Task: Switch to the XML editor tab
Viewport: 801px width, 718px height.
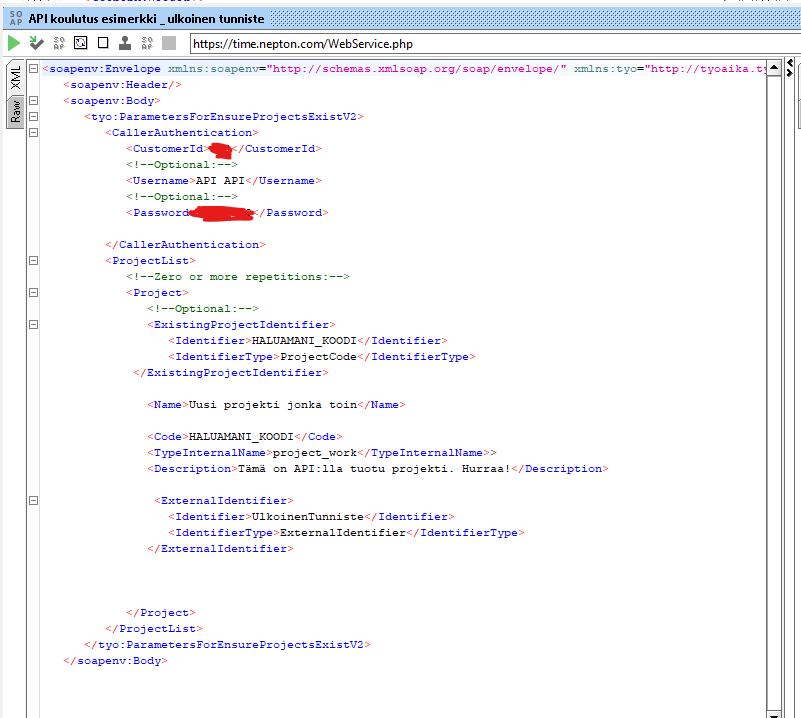Action: click(15, 78)
